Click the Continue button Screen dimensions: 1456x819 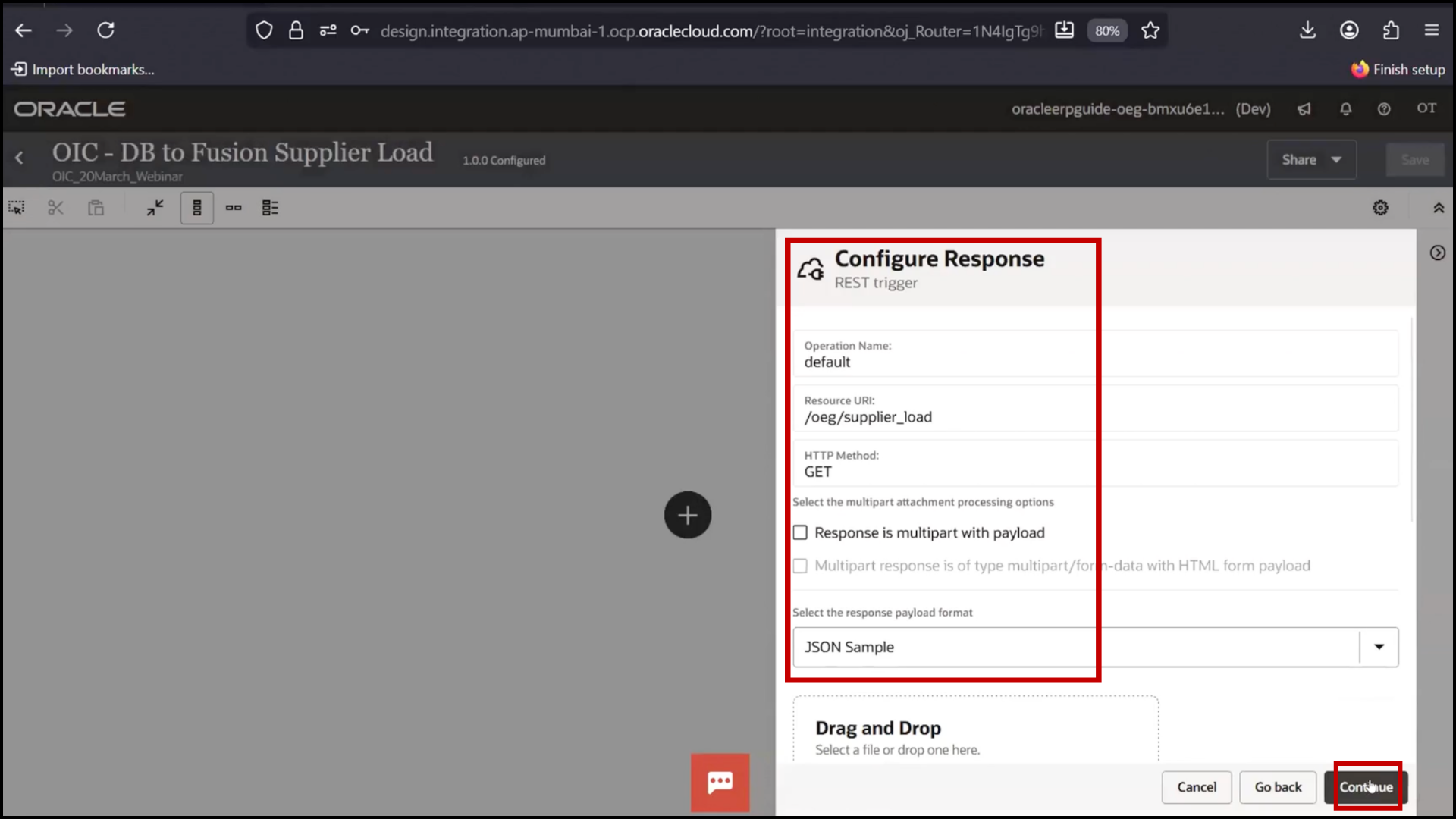1366,787
